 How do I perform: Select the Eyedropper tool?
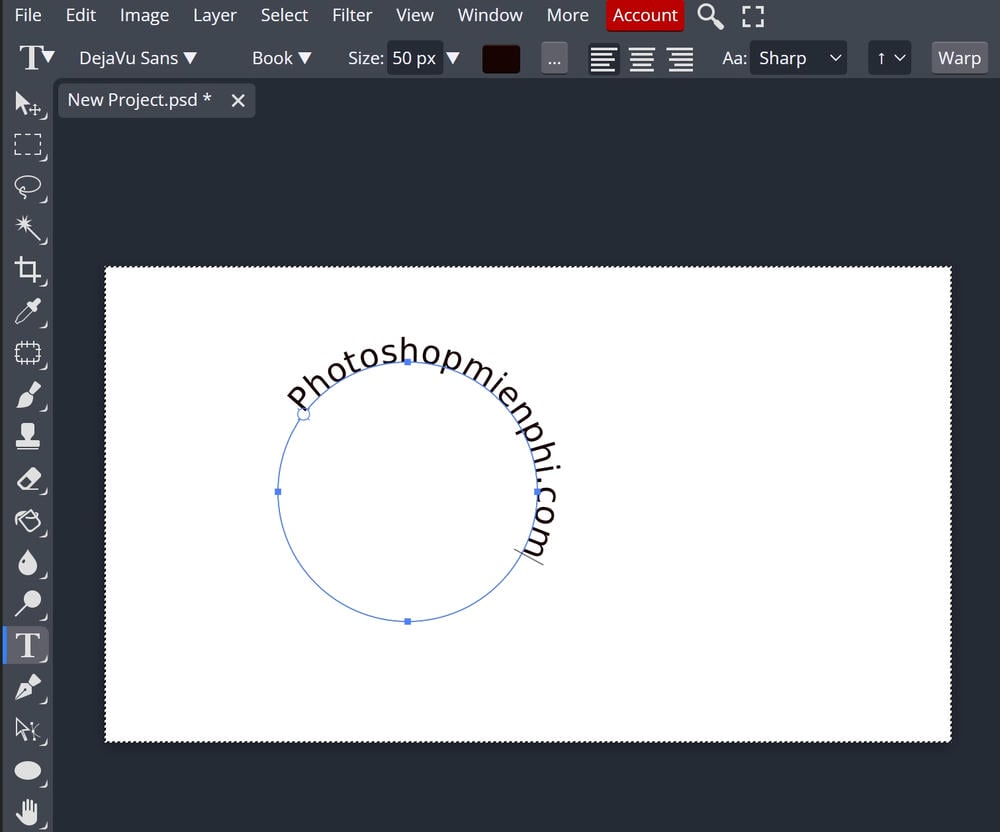pyautogui.click(x=27, y=311)
